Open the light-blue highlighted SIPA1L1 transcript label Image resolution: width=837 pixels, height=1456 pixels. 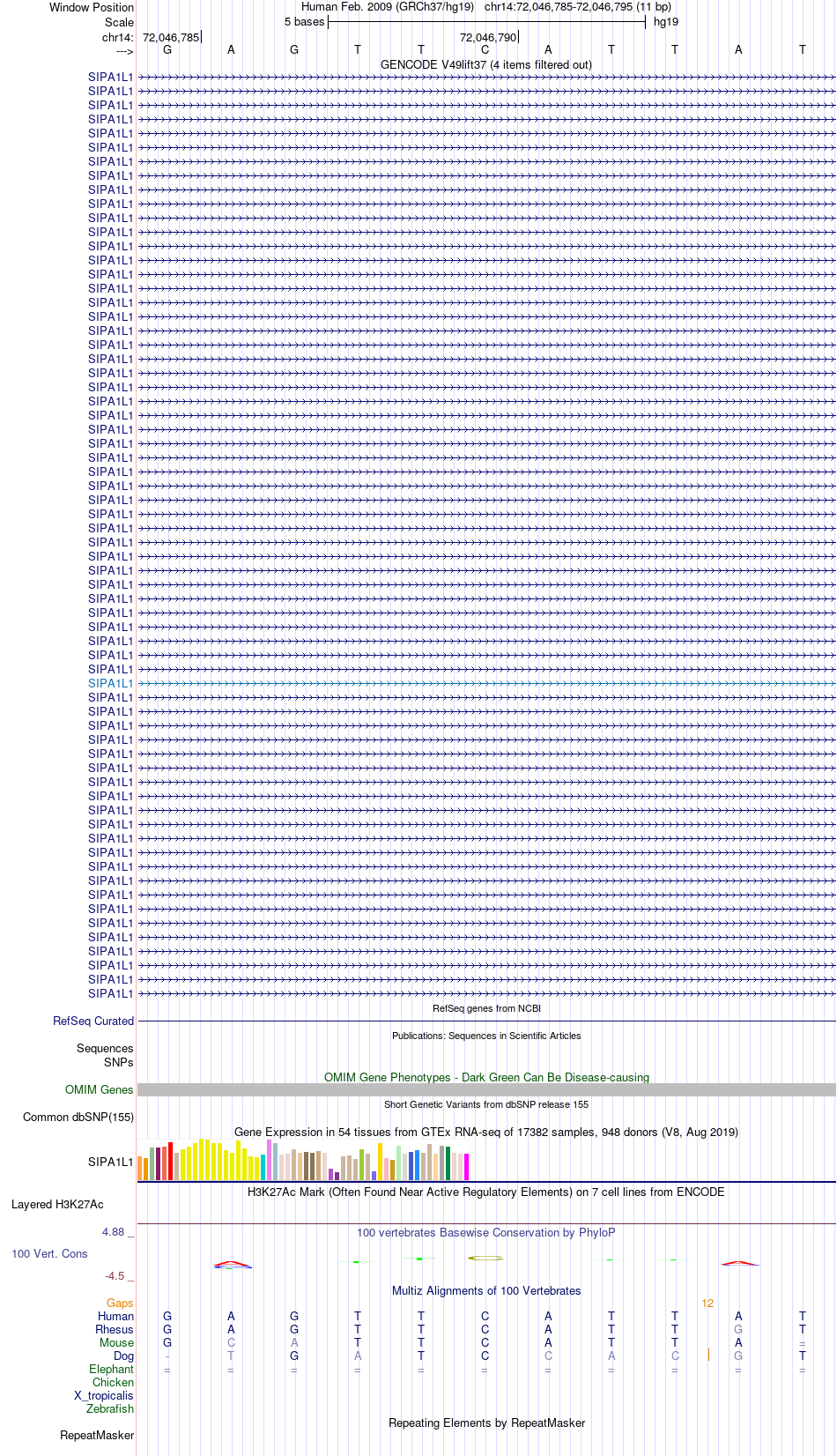point(111,683)
